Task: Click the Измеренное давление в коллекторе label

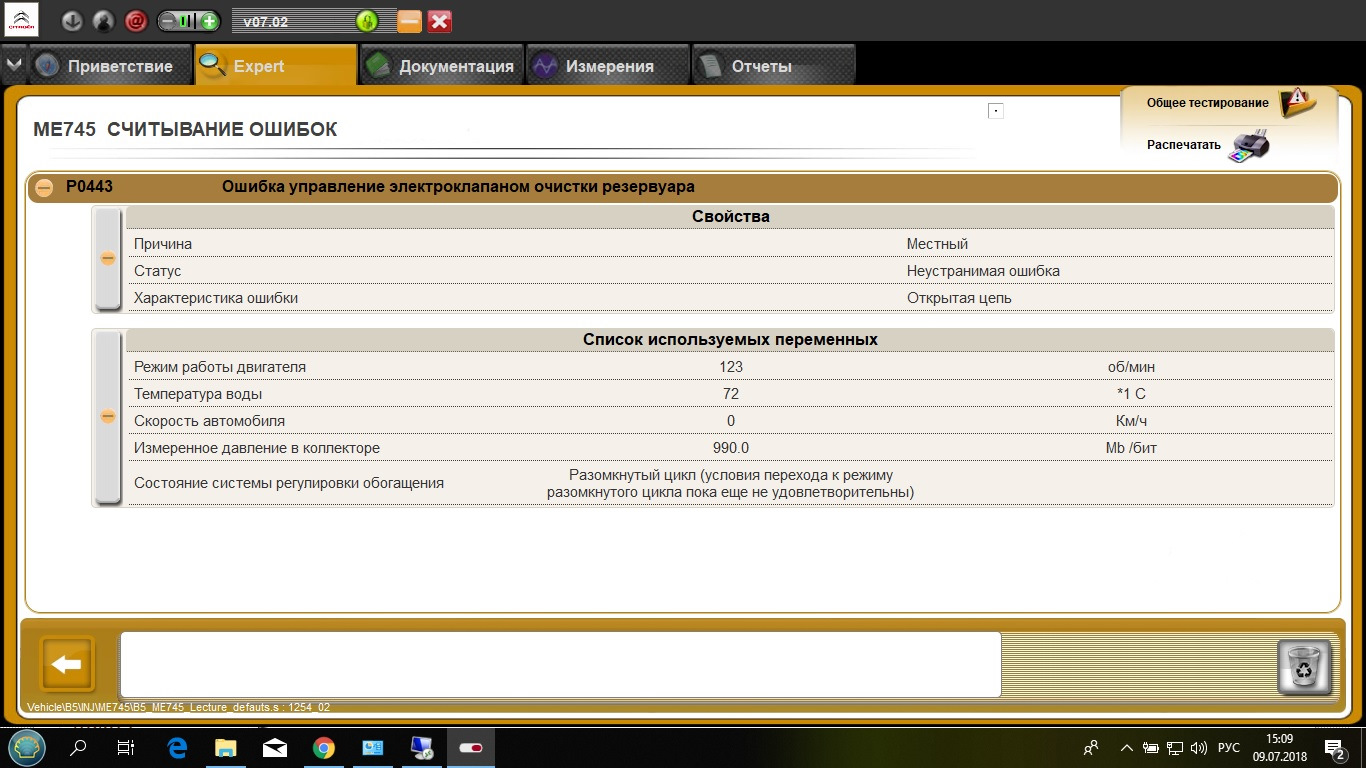Action: click(257, 448)
